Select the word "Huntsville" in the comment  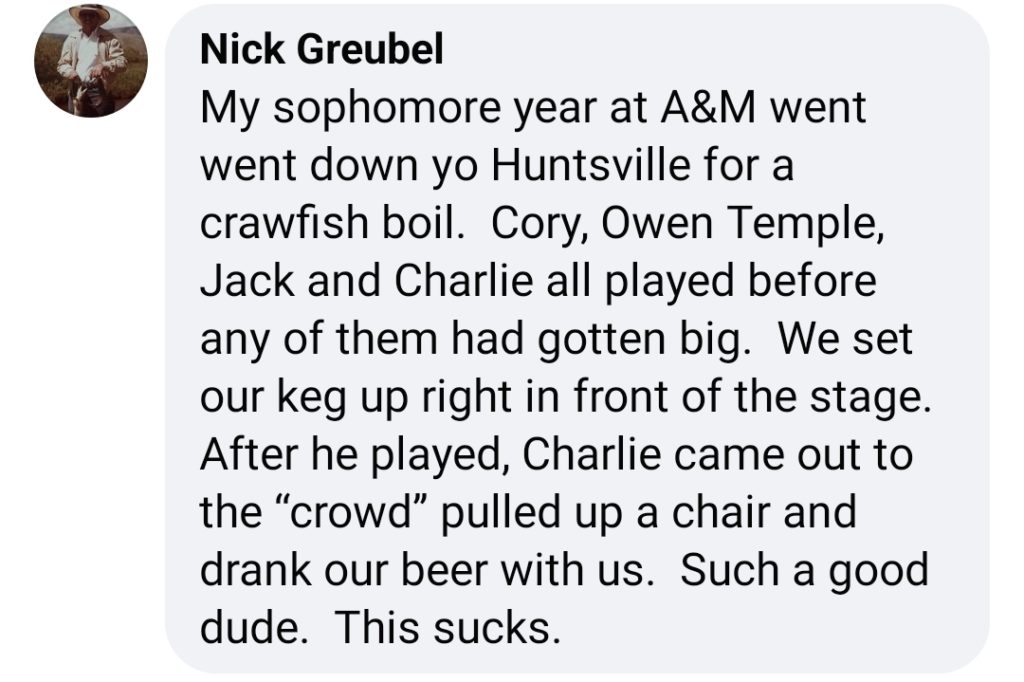click(590, 165)
